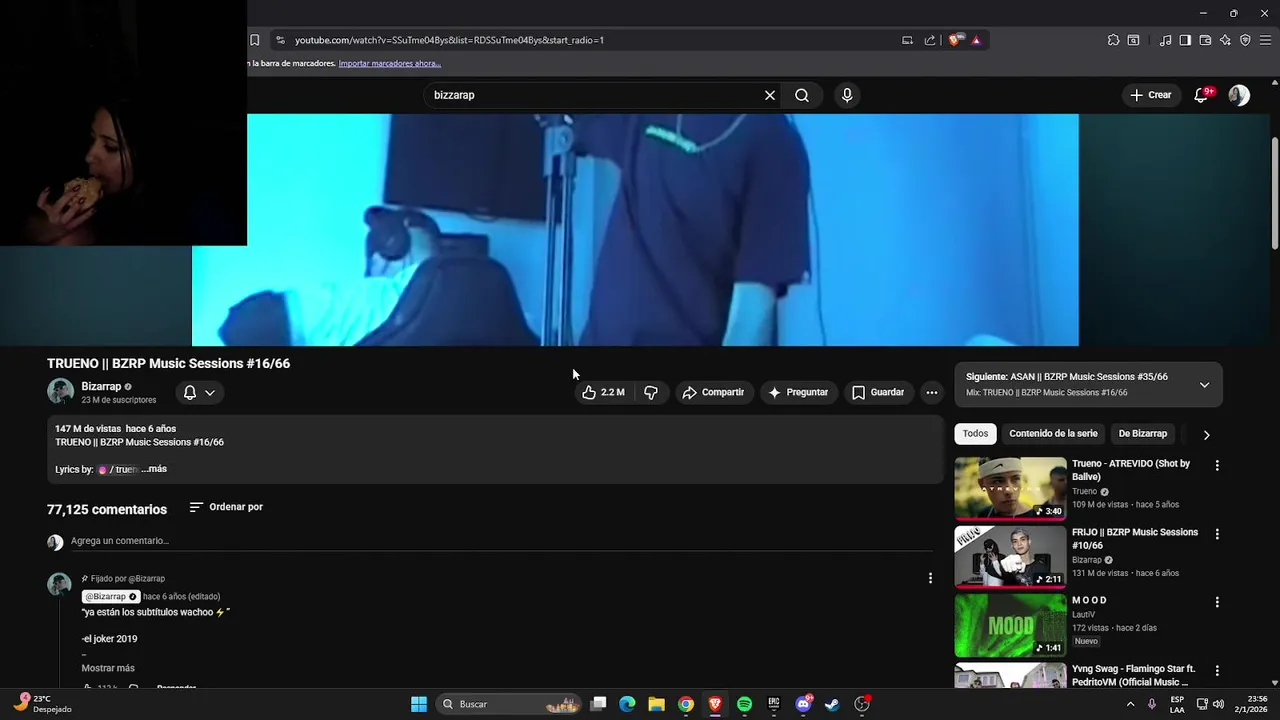
Task: Expand pinned comment with Mostrar más
Action: (x=108, y=668)
